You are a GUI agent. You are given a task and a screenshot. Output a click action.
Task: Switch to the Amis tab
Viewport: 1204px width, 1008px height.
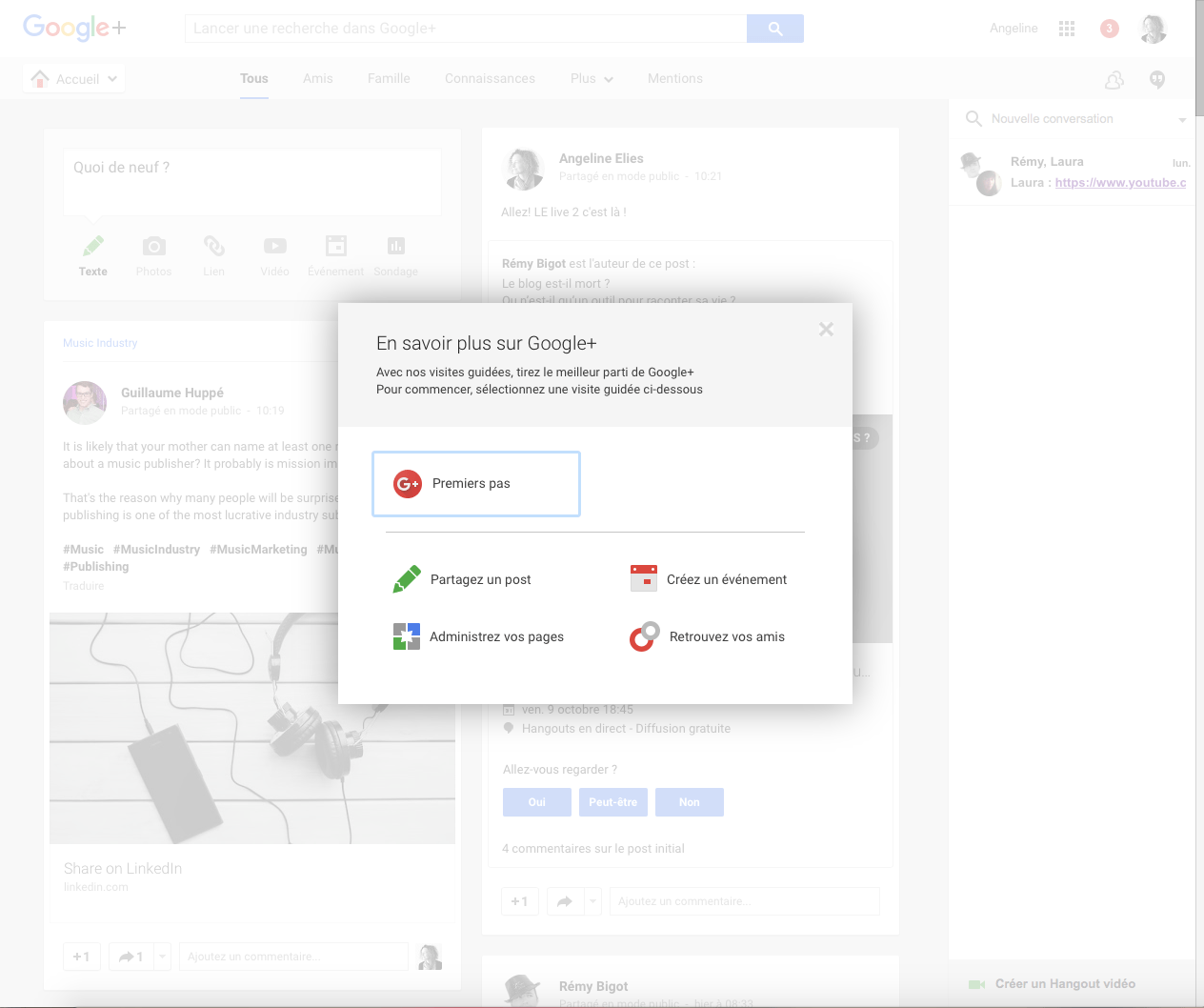pos(318,79)
